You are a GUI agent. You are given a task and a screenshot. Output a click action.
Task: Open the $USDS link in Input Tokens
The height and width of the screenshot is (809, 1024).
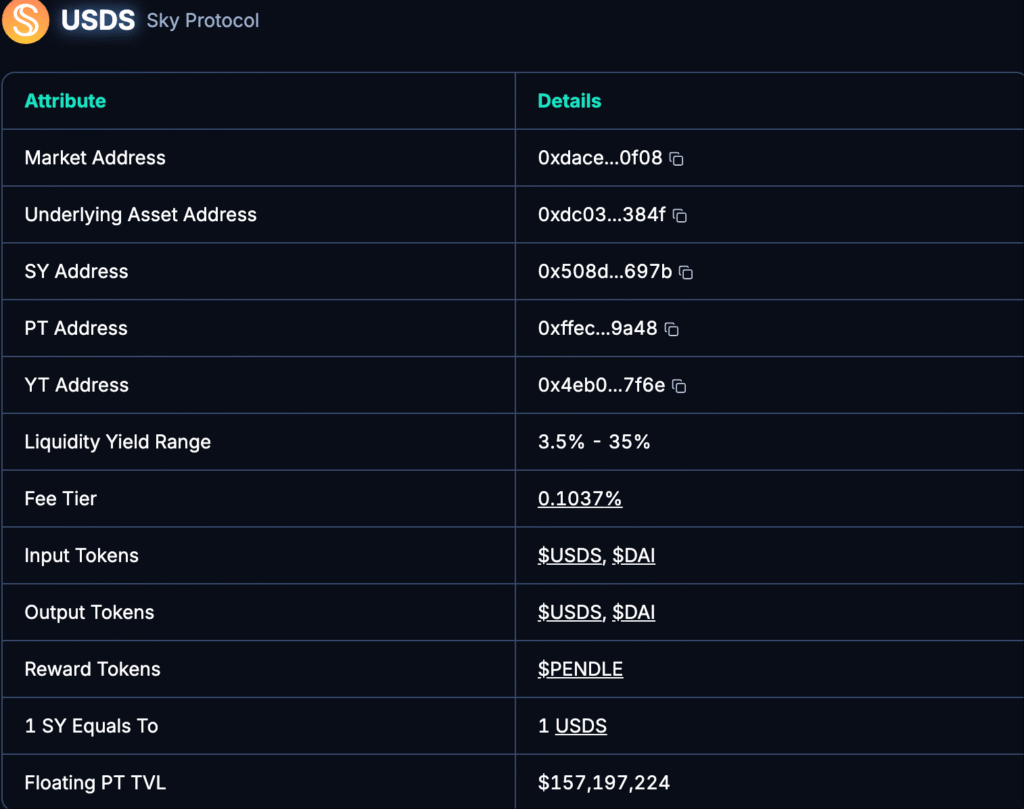569,555
